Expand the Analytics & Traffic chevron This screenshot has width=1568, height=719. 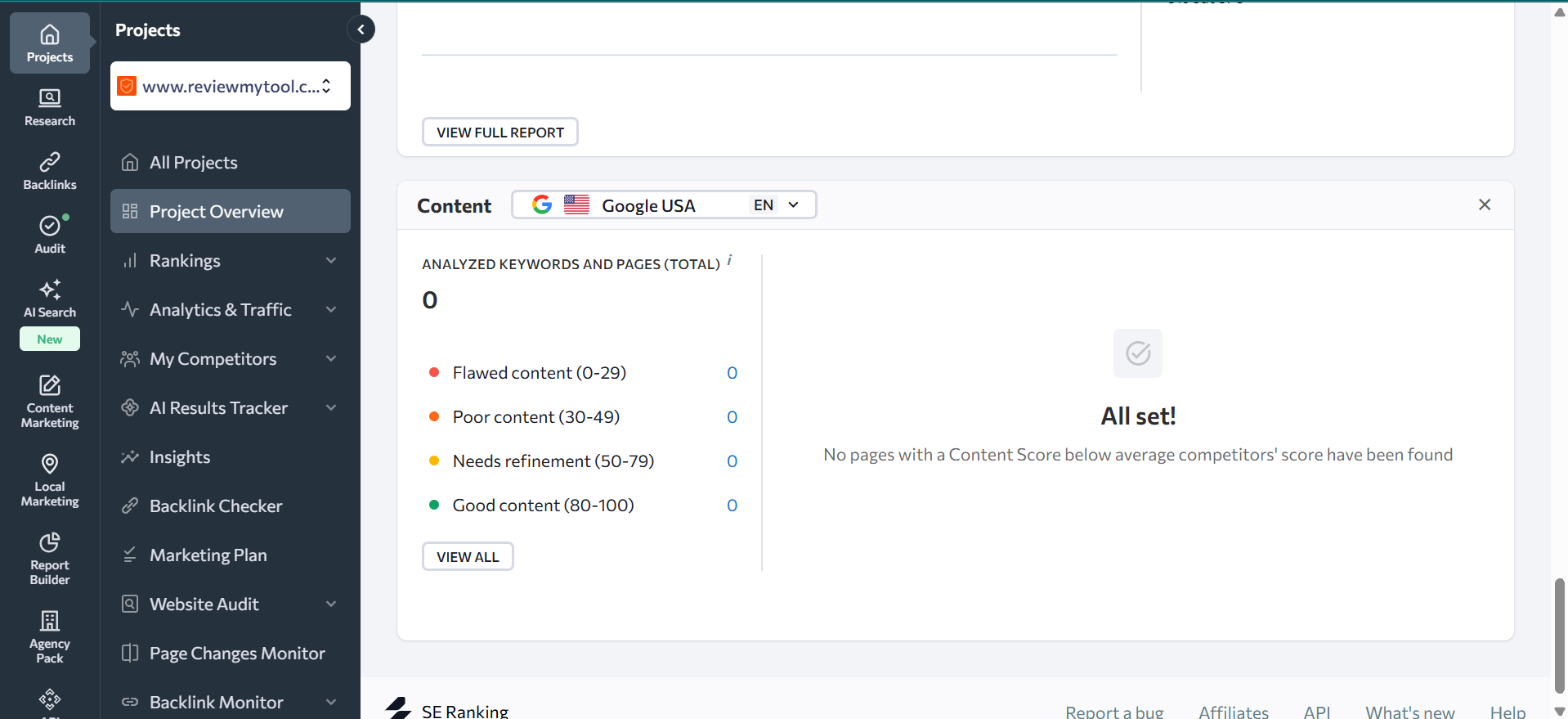point(331,309)
